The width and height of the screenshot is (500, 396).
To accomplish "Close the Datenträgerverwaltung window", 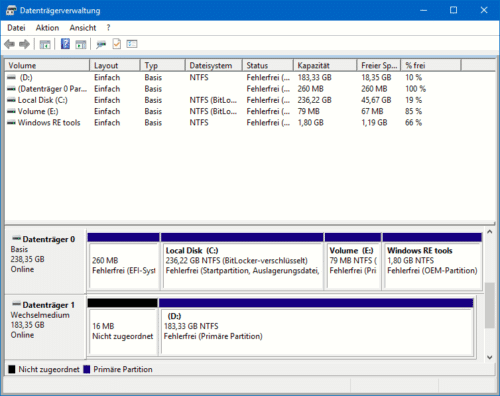I will [484, 10].
